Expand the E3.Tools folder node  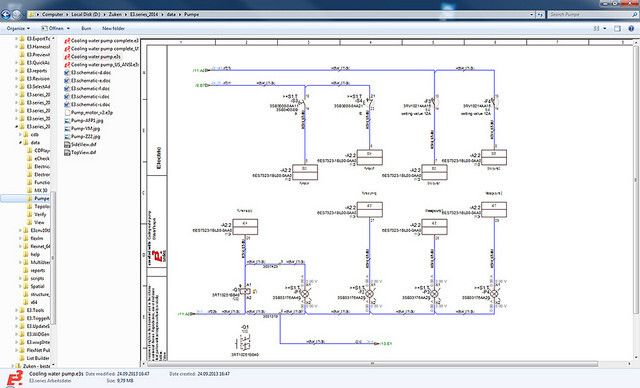(16, 310)
